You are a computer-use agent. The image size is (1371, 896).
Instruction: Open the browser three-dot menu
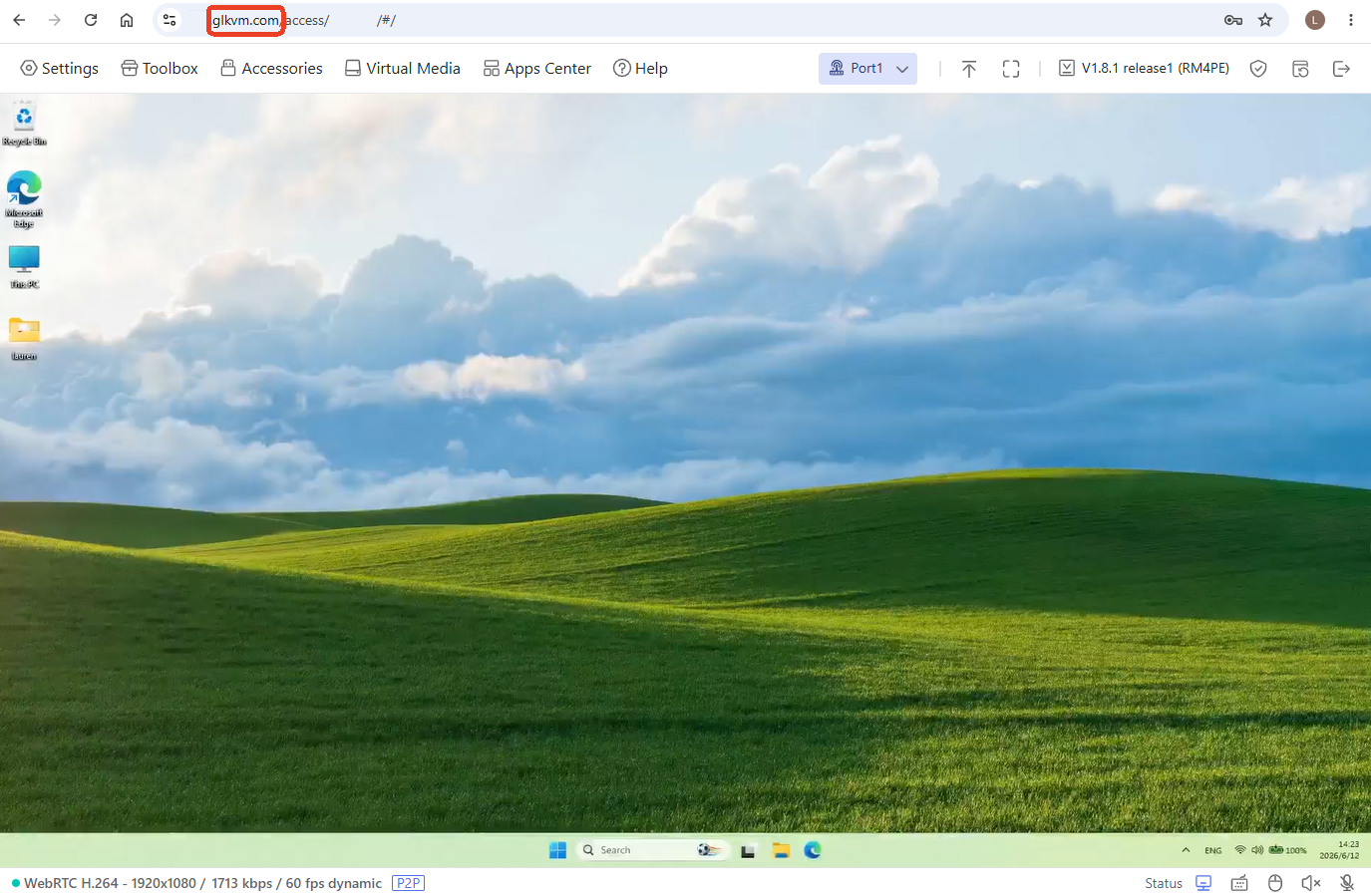click(x=1351, y=20)
